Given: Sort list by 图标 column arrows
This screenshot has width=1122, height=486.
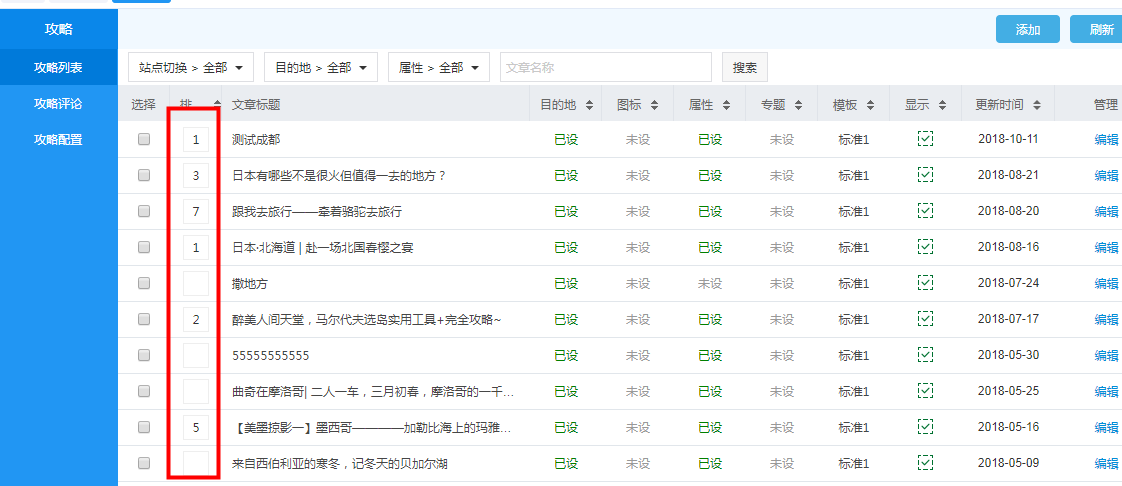Looking at the screenshot, I should pyautogui.click(x=654, y=105).
